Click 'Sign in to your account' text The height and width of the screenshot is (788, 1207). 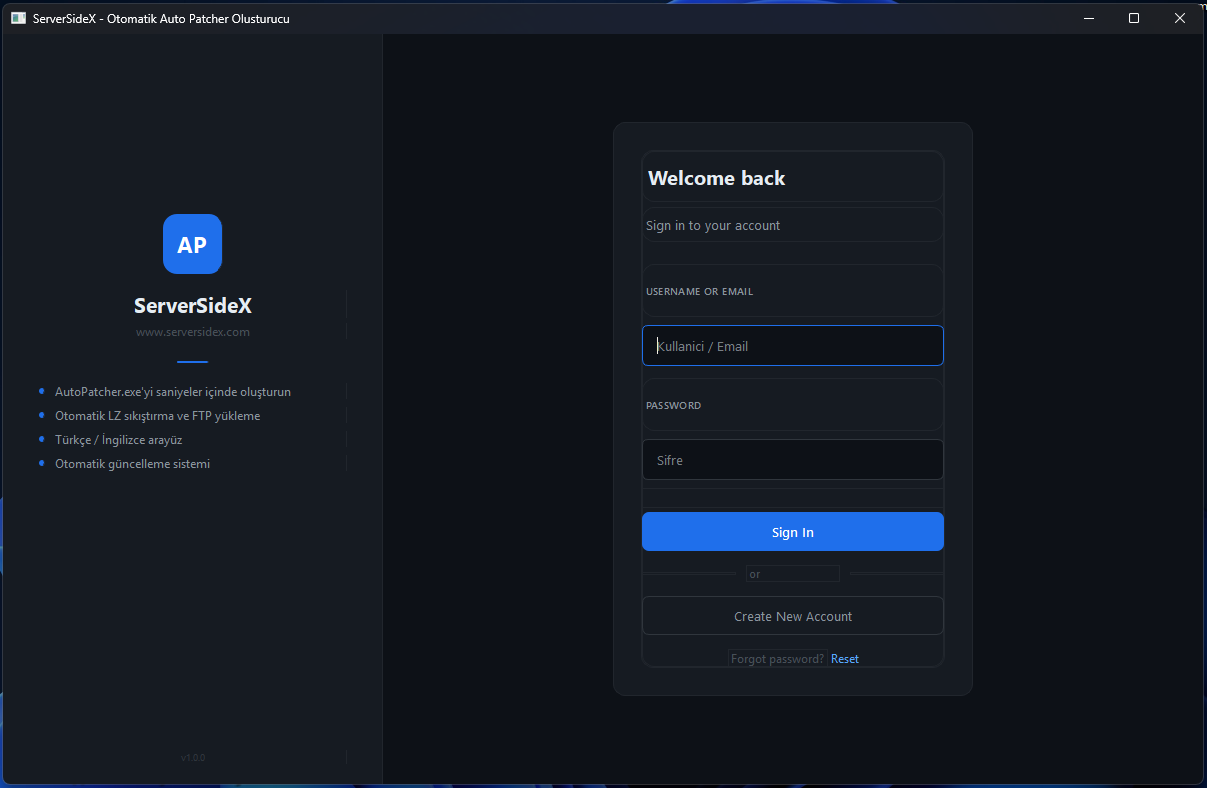click(x=713, y=226)
